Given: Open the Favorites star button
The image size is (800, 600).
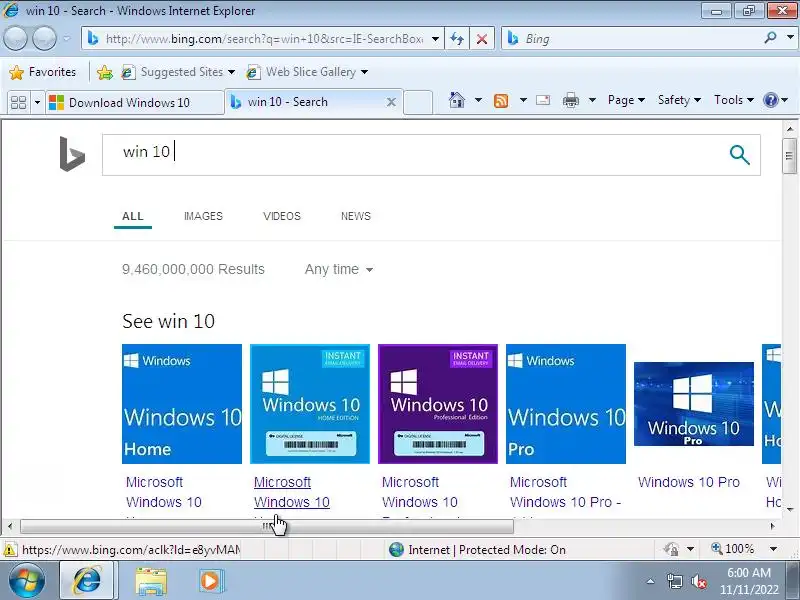Looking at the screenshot, I should (x=42, y=72).
